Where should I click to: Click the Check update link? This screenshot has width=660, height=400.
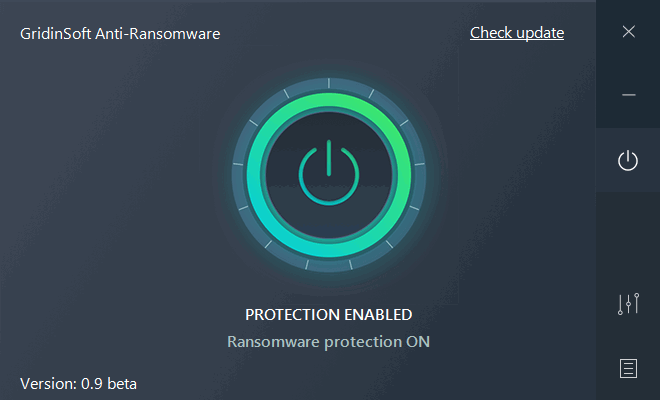(x=516, y=33)
